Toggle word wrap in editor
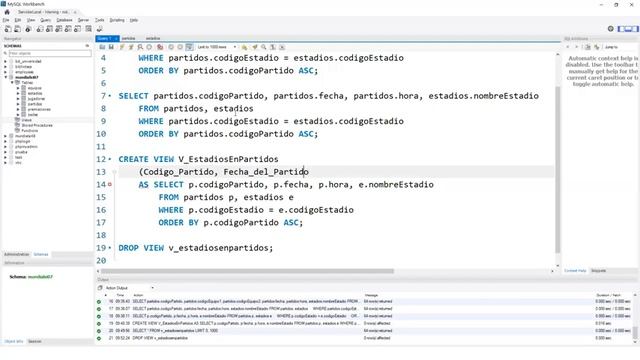This screenshot has width=640, height=360. 282,47
